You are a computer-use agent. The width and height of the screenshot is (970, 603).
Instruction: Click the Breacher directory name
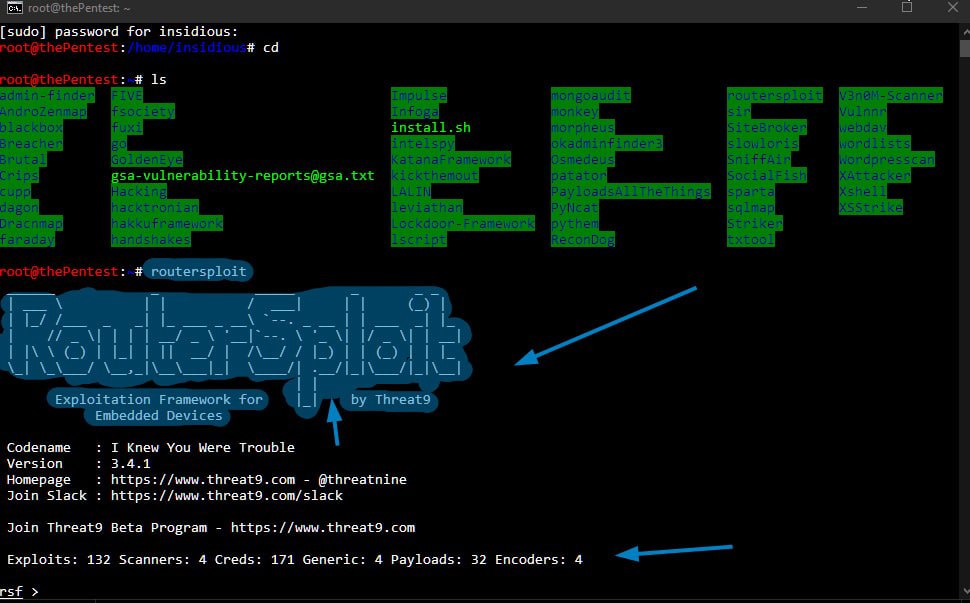32,143
